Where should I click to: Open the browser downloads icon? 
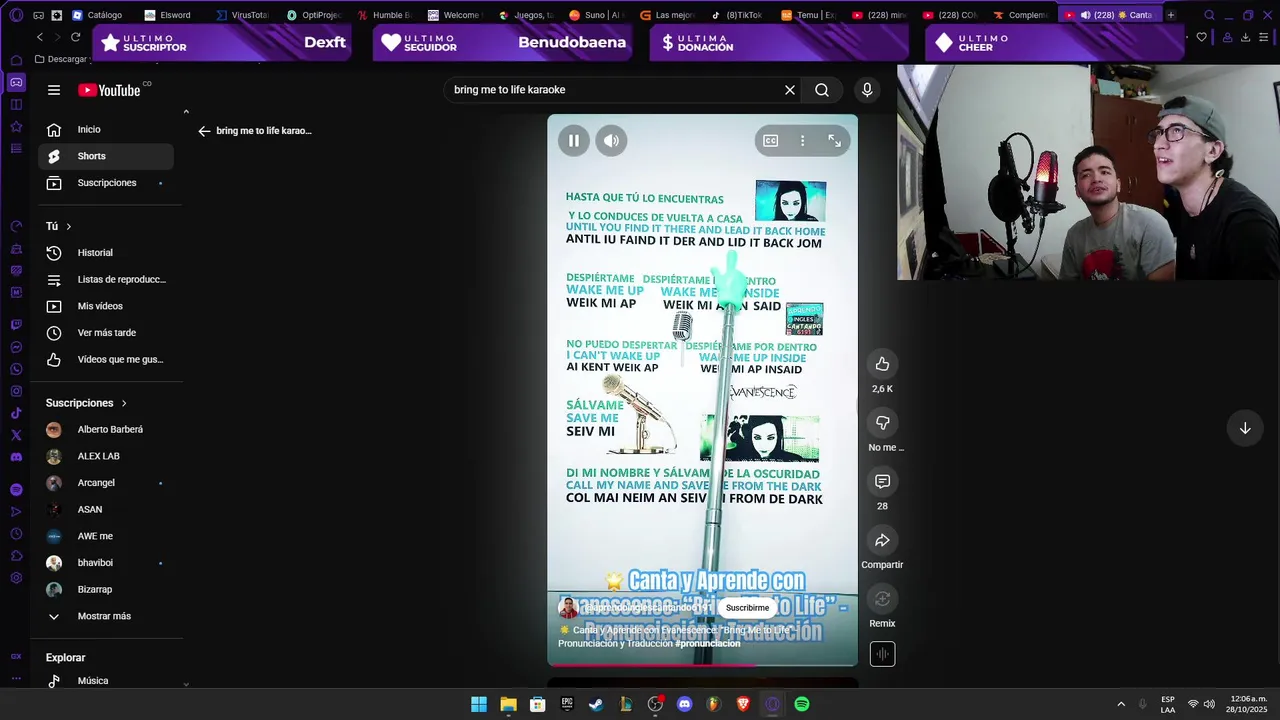(x=1245, y=37)
